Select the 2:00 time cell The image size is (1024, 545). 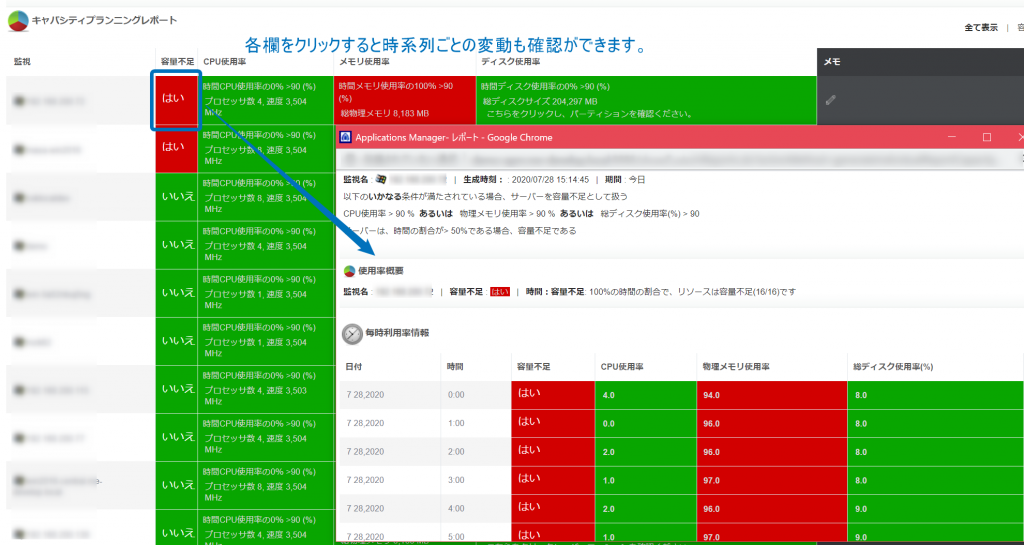(475, 451)
